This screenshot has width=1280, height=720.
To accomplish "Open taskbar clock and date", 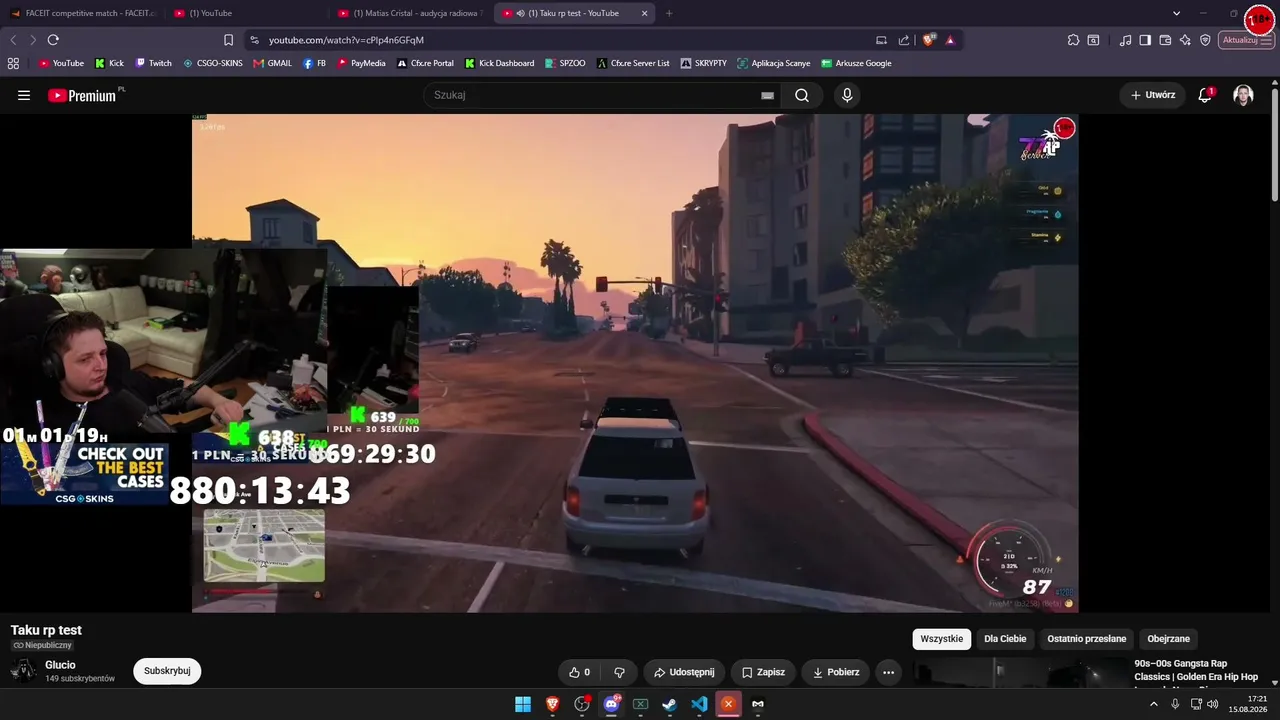I will click(x=1249, y=704).
